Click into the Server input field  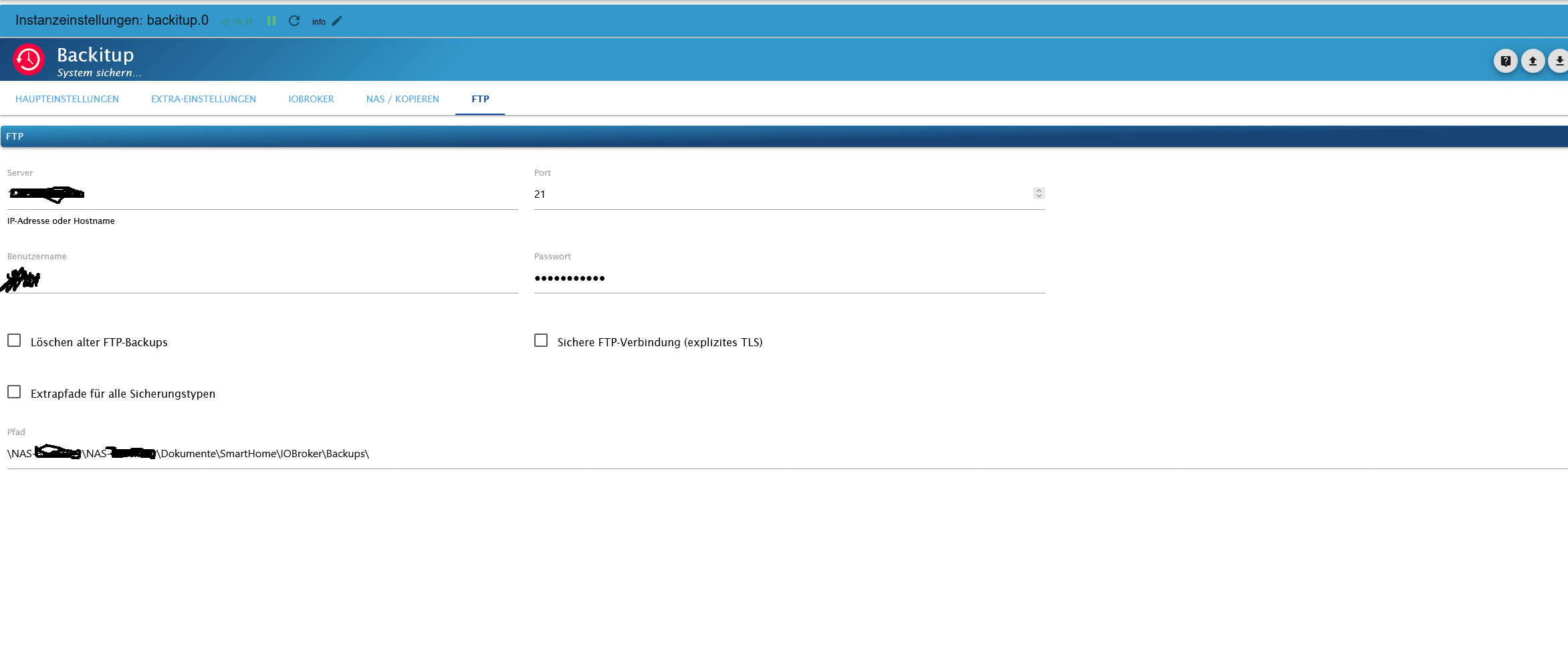pos(263,194)
